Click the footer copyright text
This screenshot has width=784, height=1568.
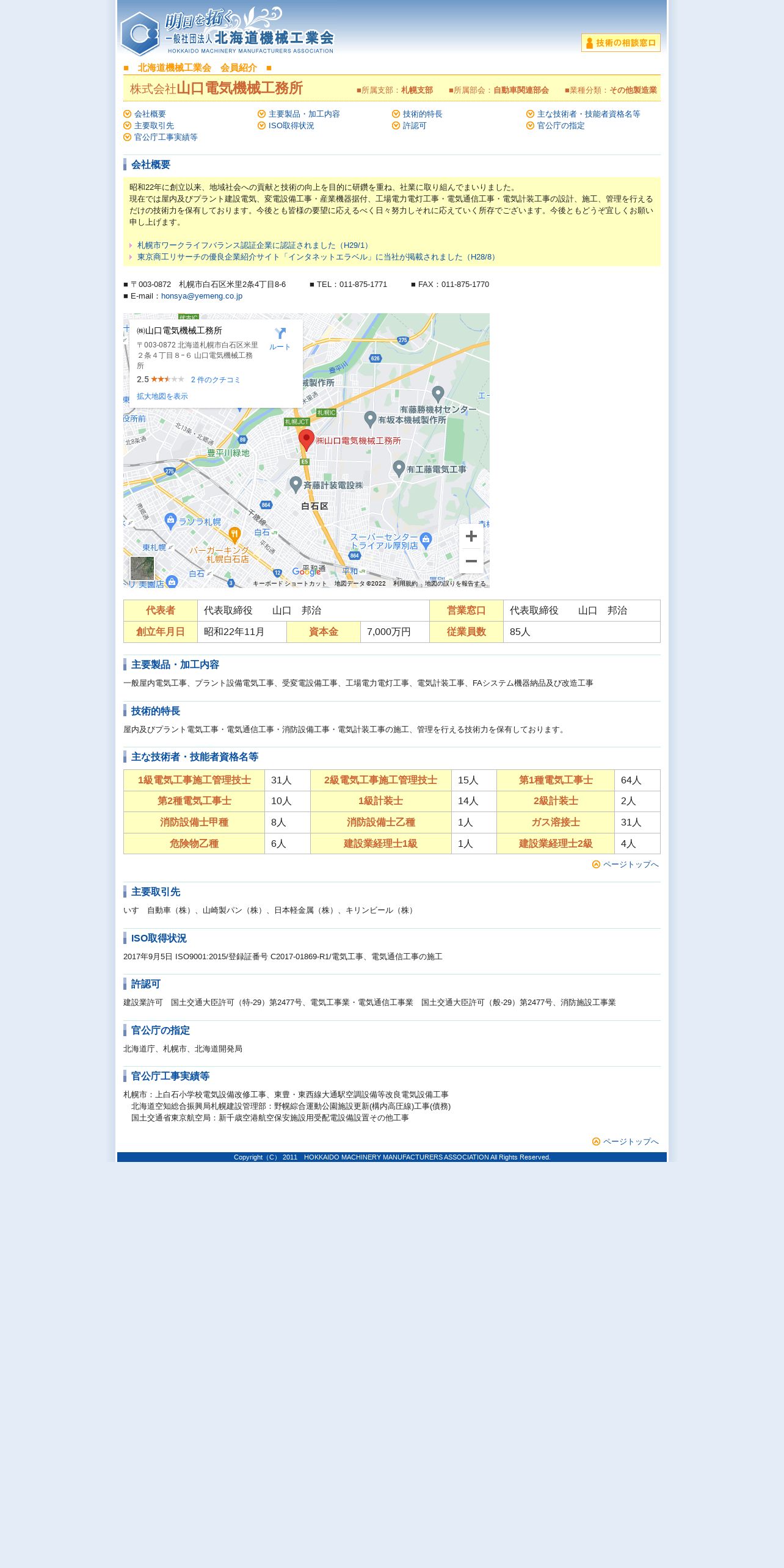pos(392,1157)
